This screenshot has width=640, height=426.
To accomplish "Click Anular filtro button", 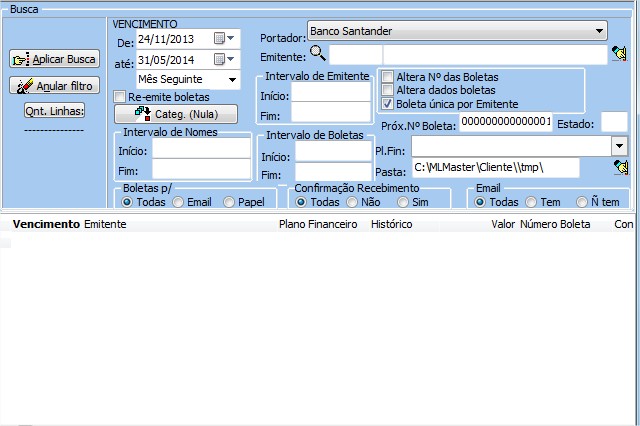I will [55, 86].
